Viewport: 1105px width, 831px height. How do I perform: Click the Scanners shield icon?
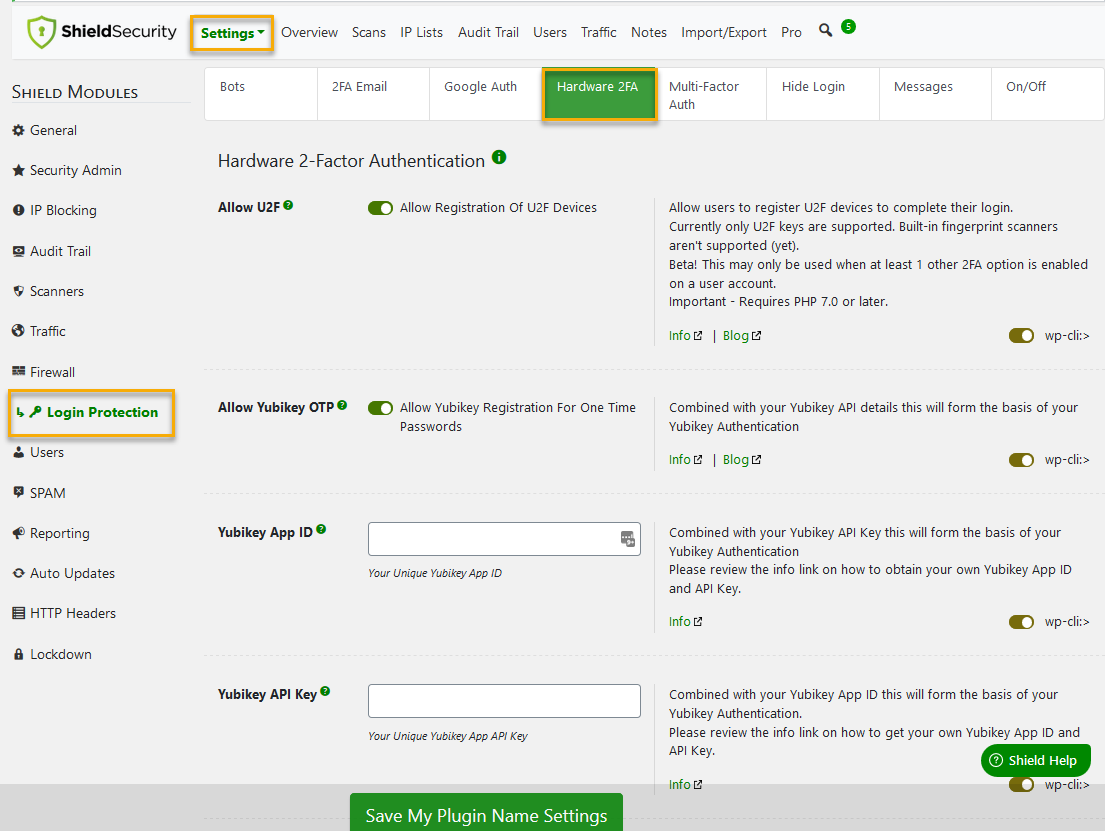tap(18, 291)
